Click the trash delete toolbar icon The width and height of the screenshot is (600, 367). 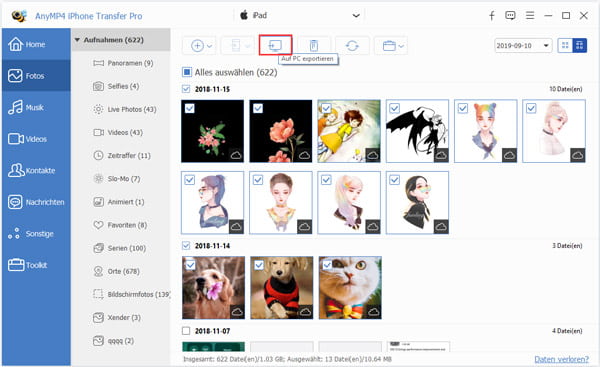pos(314,46)
